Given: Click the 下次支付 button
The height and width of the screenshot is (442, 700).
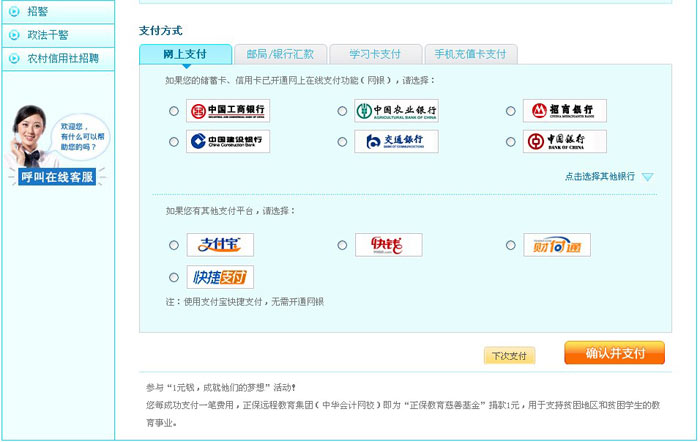Looking at the screenshot, I should 509,355.
